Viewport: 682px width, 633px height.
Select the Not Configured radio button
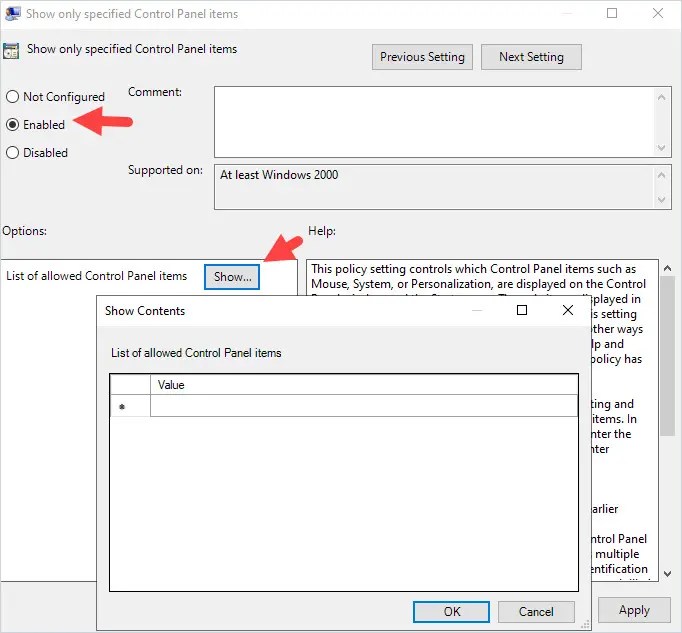coord(12,97)
